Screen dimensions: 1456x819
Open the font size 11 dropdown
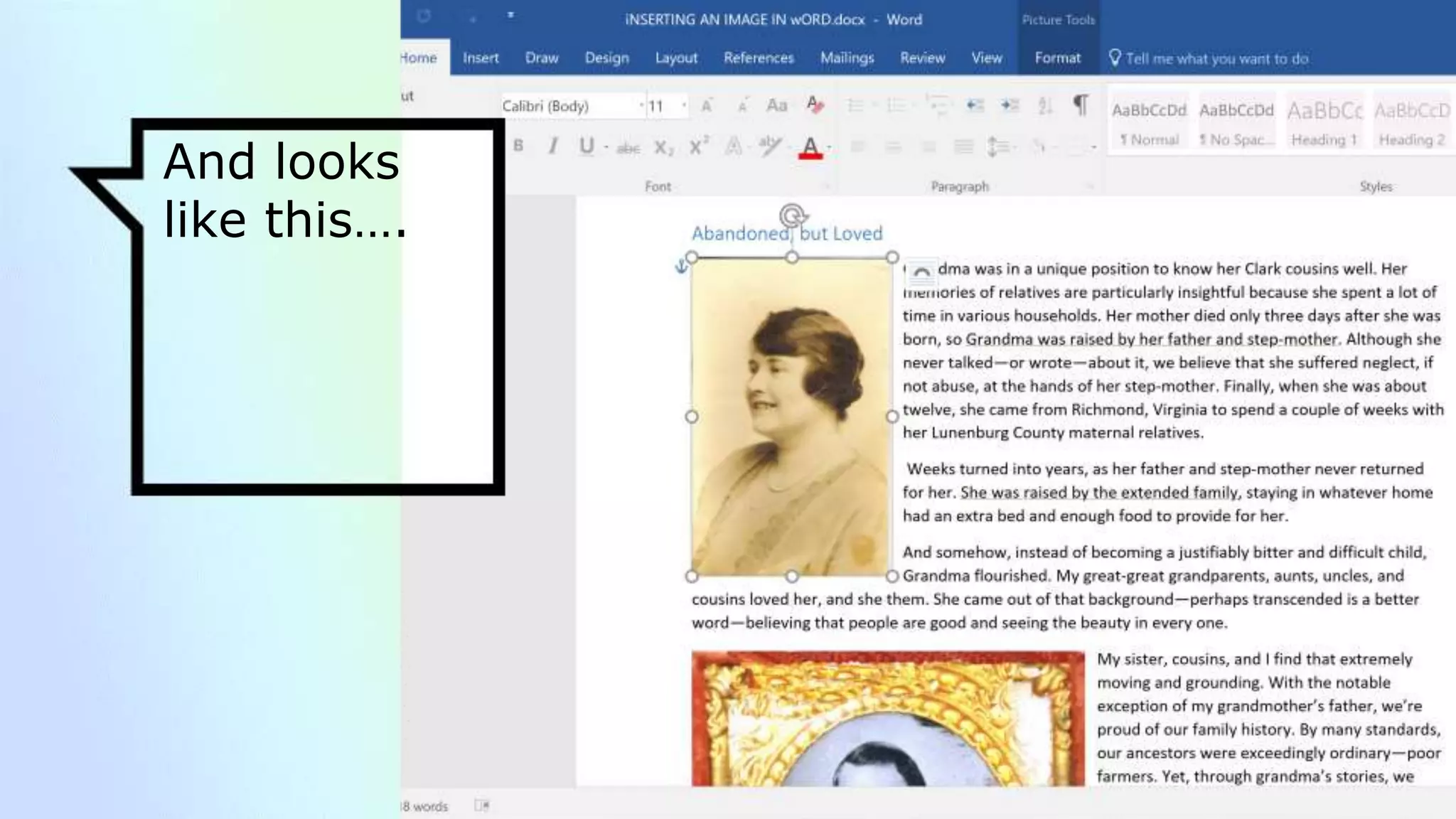pyautogui.click(x=684, y=106)
